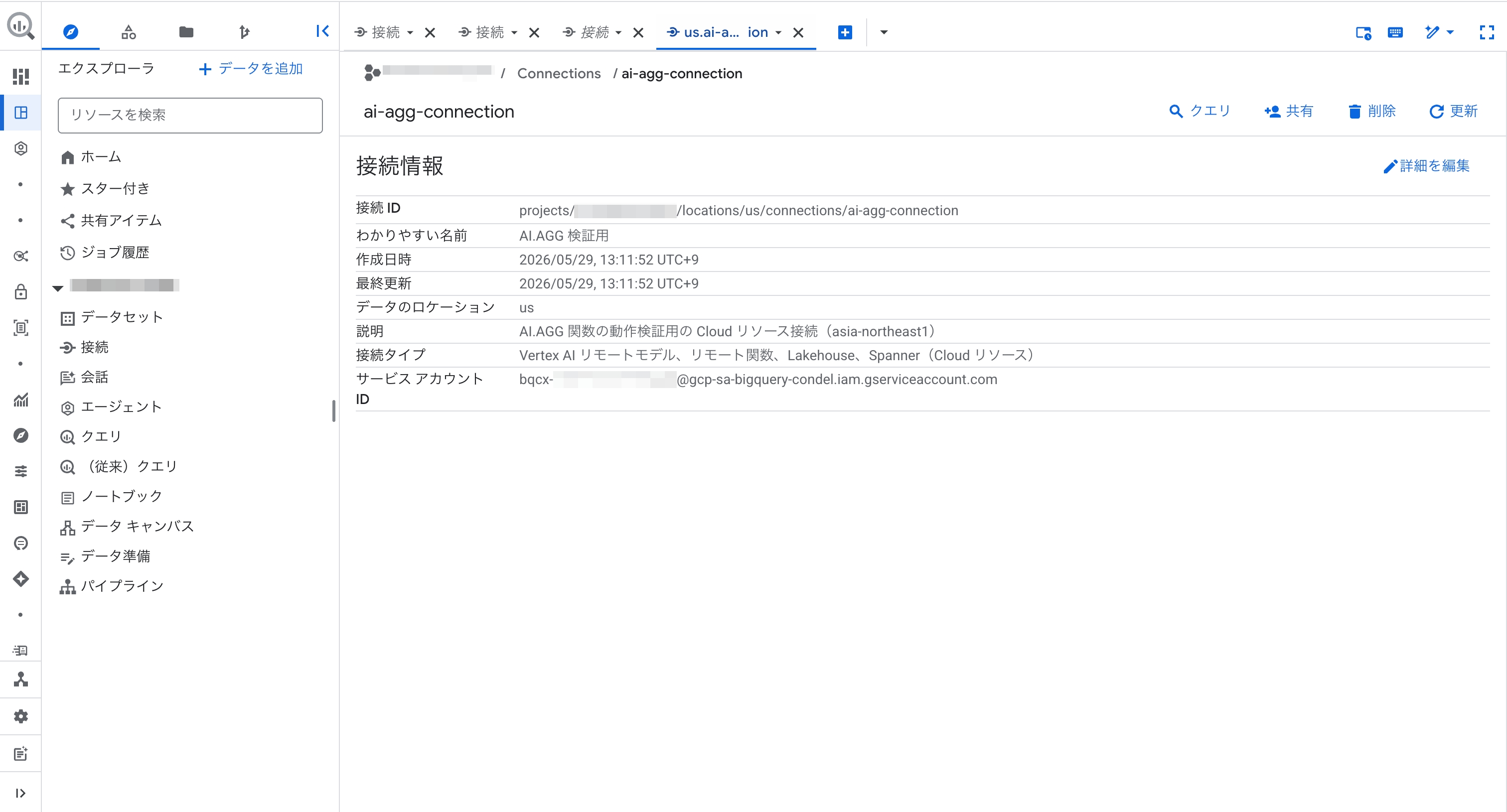
Task: Open the tuning sliders sidebar icon
Action: point(20,471)
